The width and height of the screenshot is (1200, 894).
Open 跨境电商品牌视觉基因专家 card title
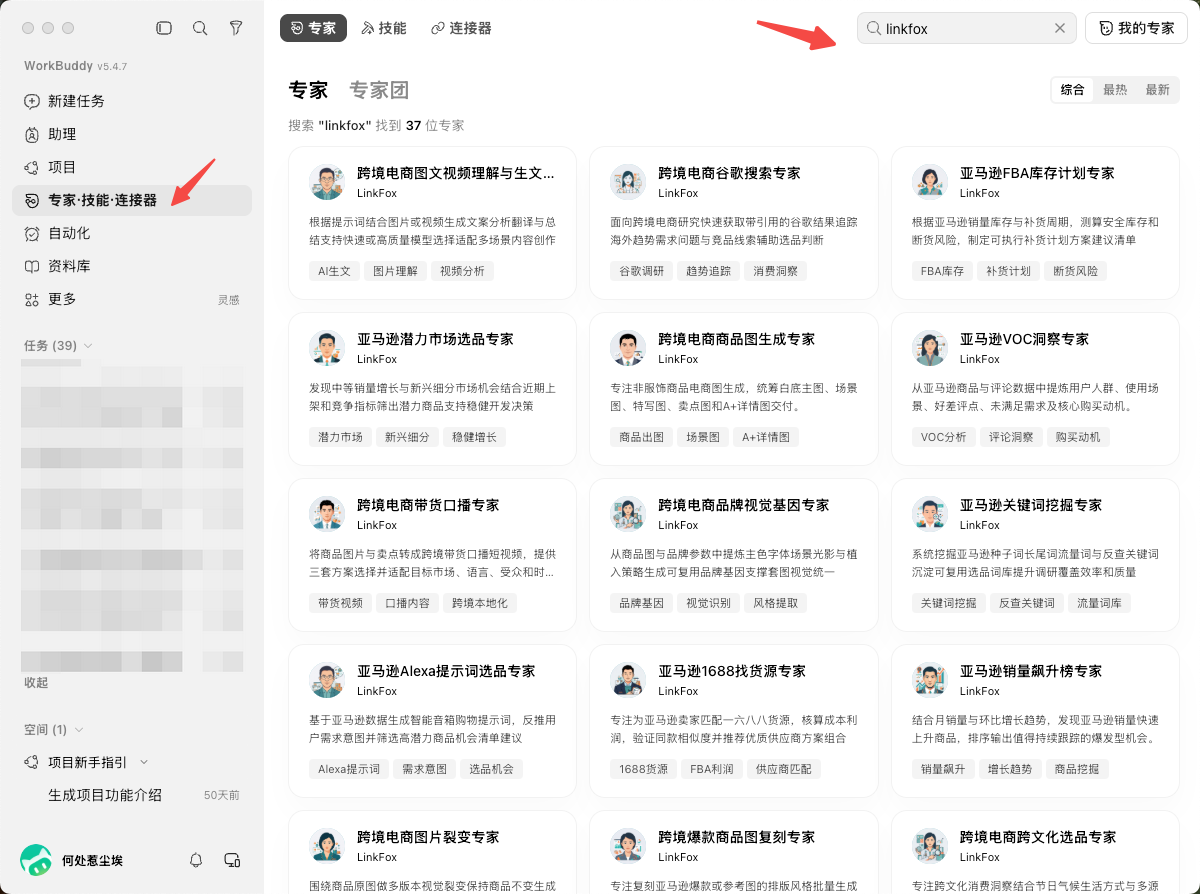click(743, 505)
